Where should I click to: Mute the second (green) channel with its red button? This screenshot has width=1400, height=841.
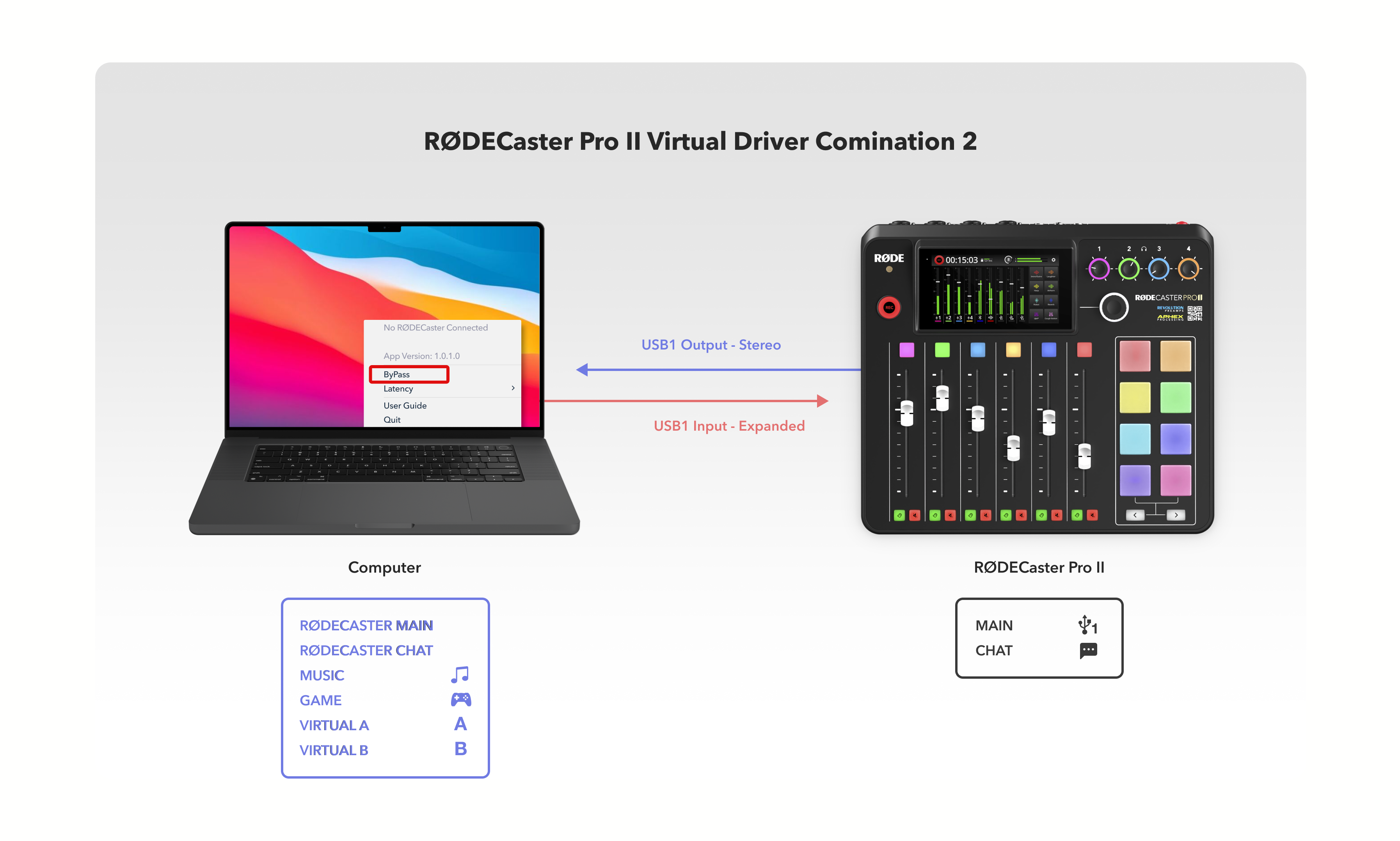(x=950, y=515)
